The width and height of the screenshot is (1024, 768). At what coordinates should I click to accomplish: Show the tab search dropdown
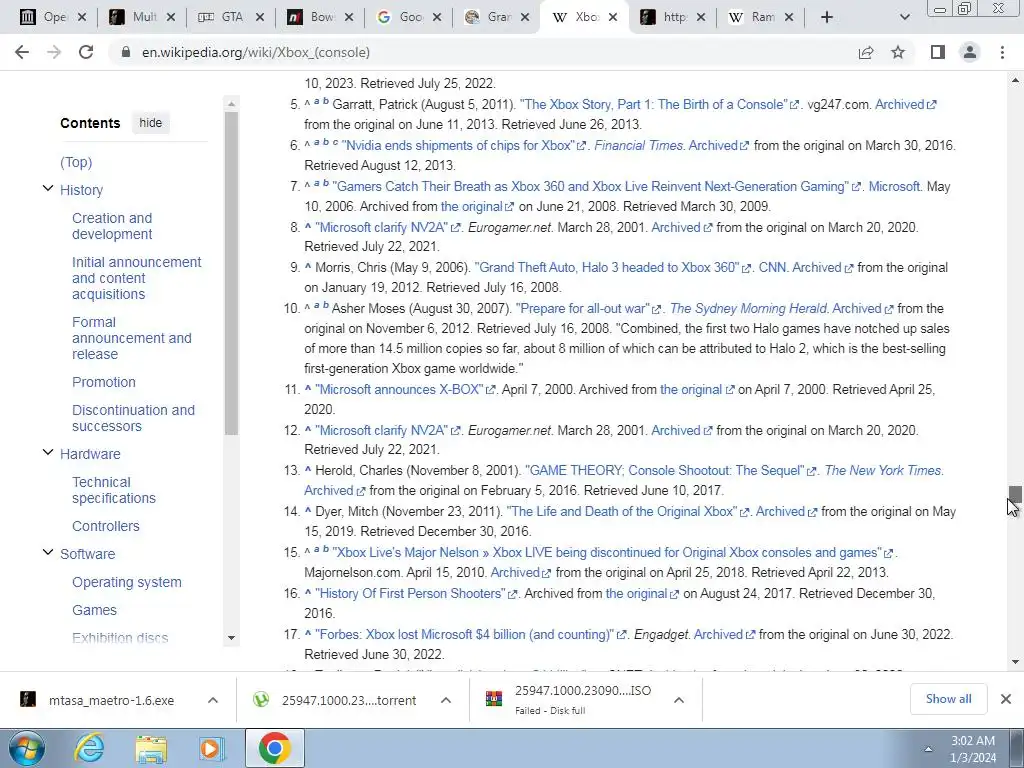click(x=904, y=18)
